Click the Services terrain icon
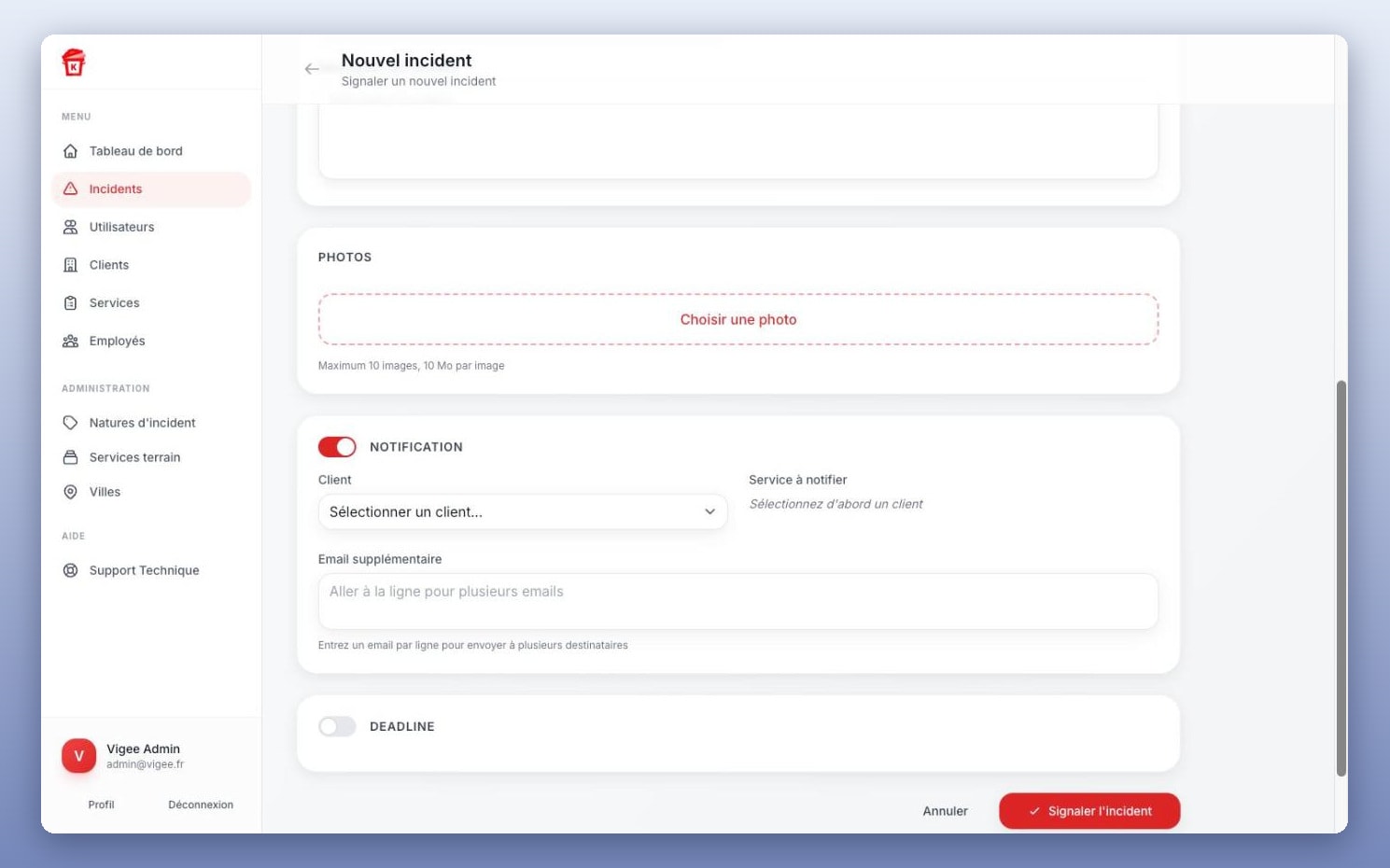 (x=70, y=457)
